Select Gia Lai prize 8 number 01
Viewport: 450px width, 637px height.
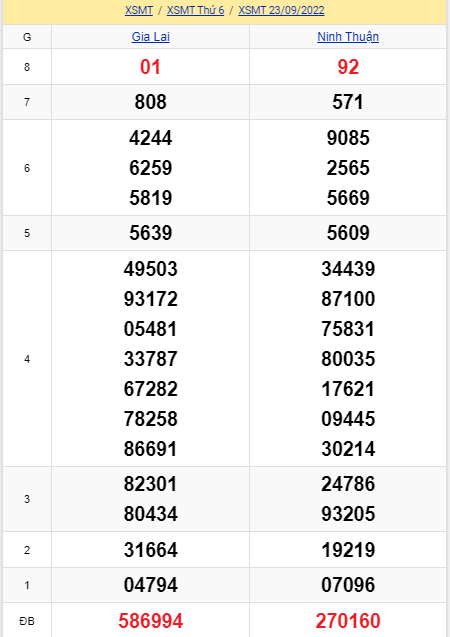(x=150, y=67)
